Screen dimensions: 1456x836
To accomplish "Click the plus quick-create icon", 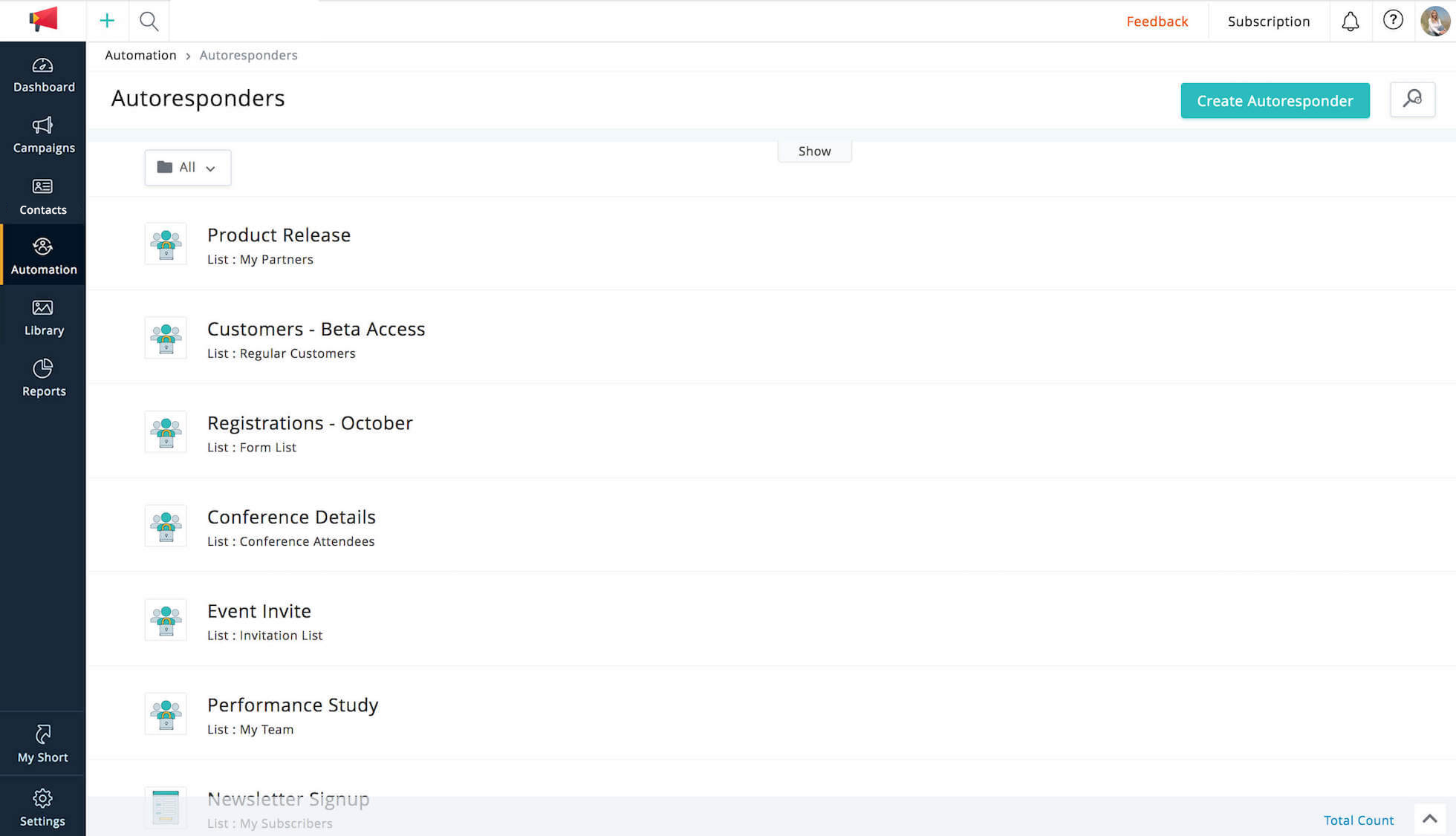I will [107, 21].
